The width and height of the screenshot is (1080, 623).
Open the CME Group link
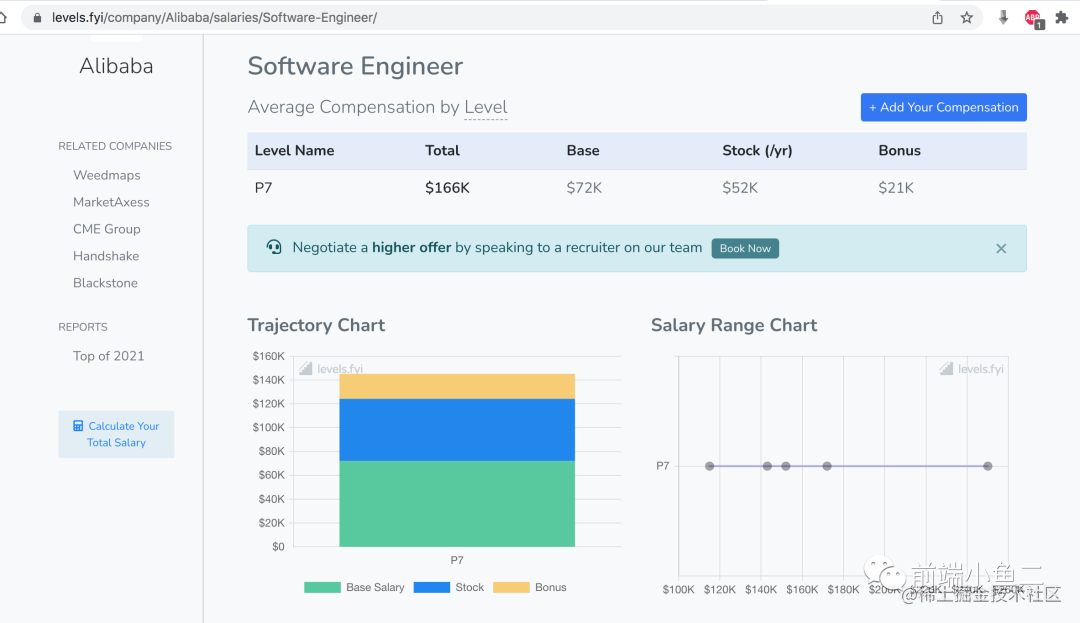click(107, 229)
